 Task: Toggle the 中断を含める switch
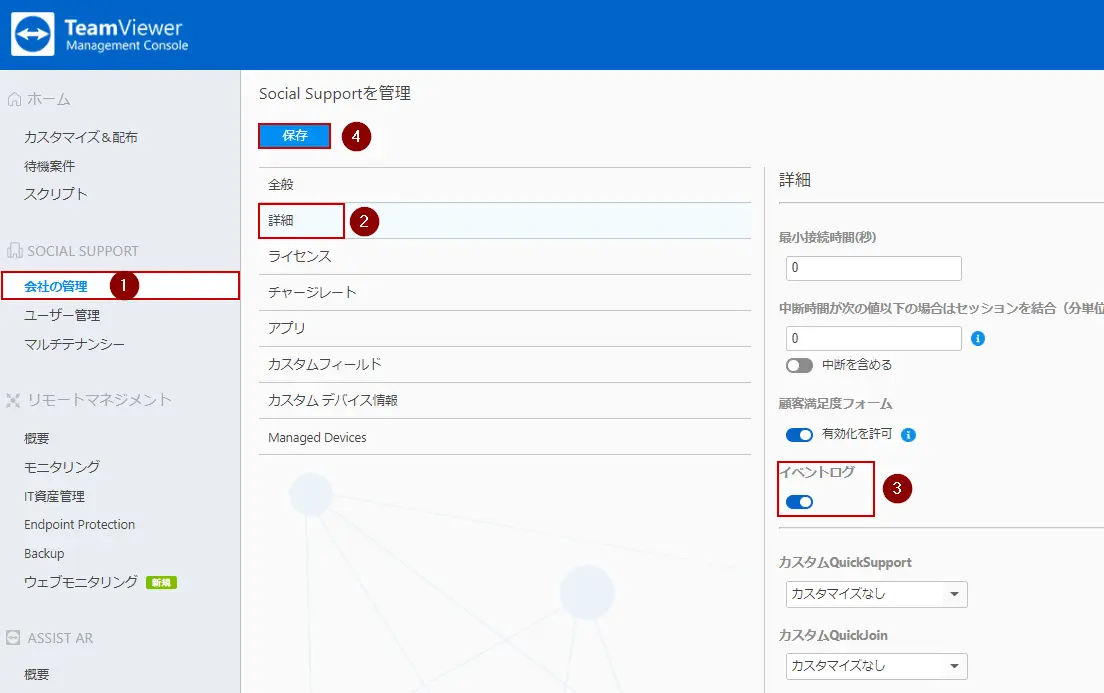coord(799,365)
